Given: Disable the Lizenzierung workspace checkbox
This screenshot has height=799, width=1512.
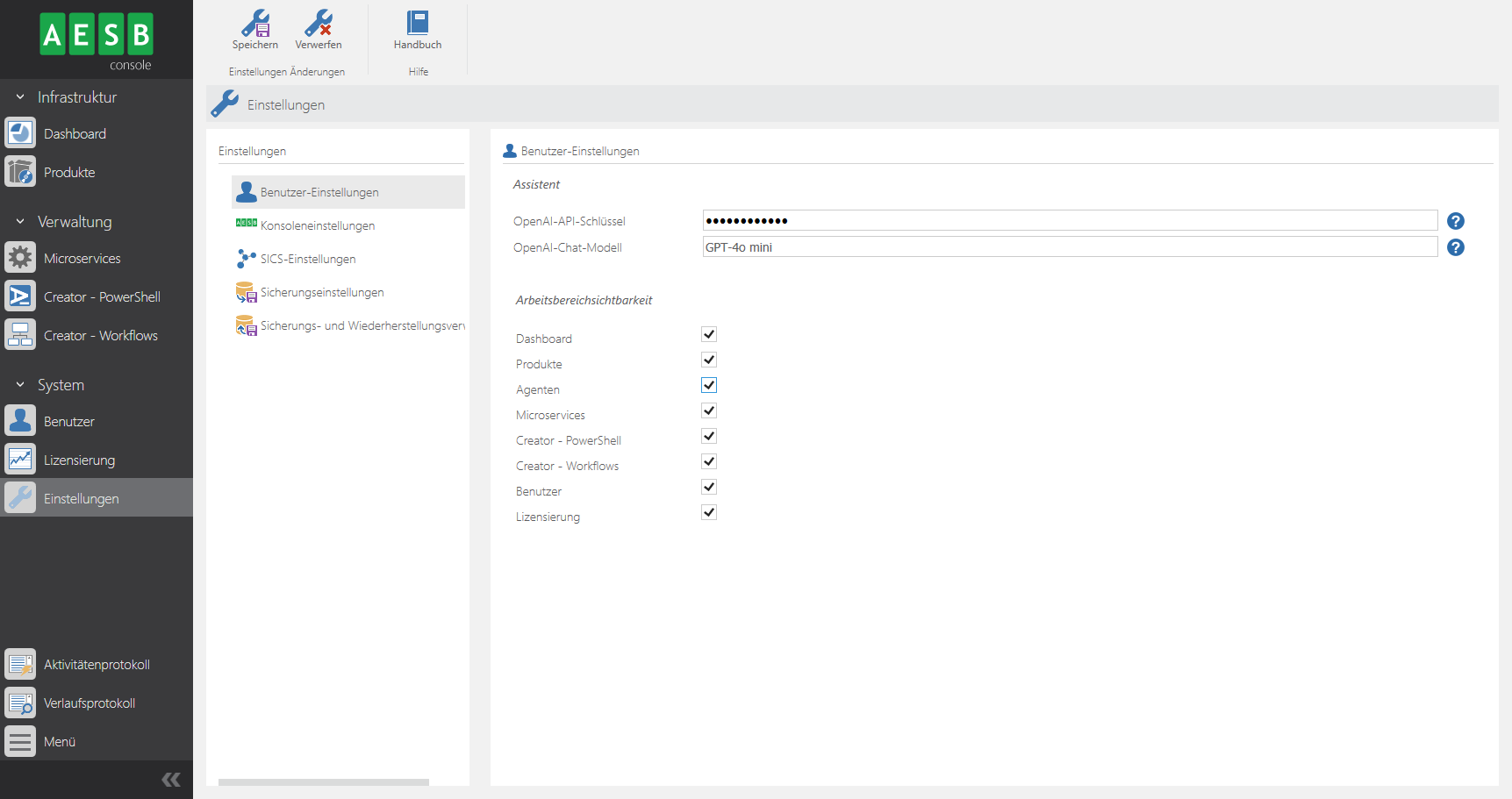Looking at the screenshot, I should pos(709,512).
